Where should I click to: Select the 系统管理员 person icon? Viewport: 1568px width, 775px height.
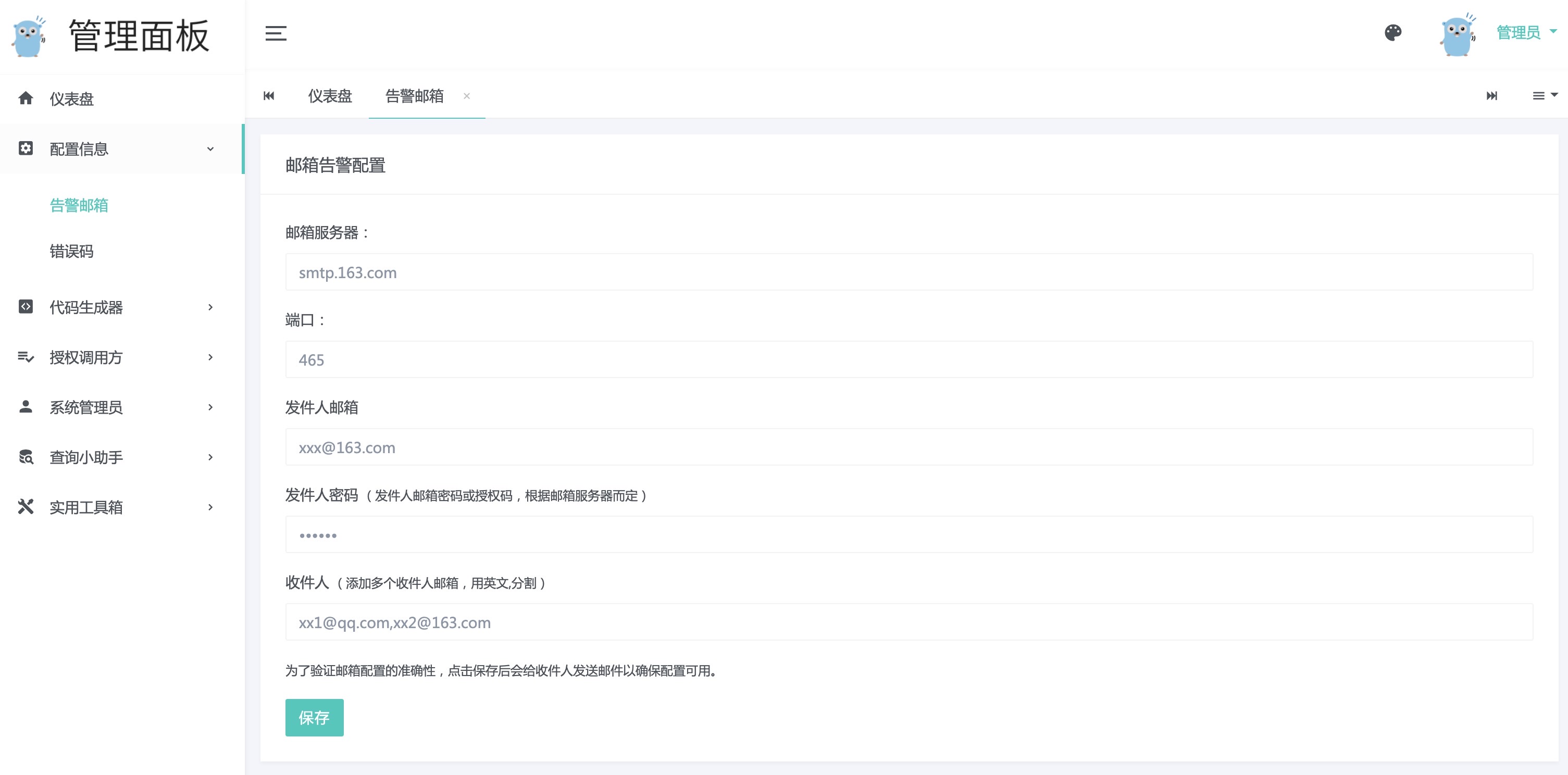click(26, 407)
